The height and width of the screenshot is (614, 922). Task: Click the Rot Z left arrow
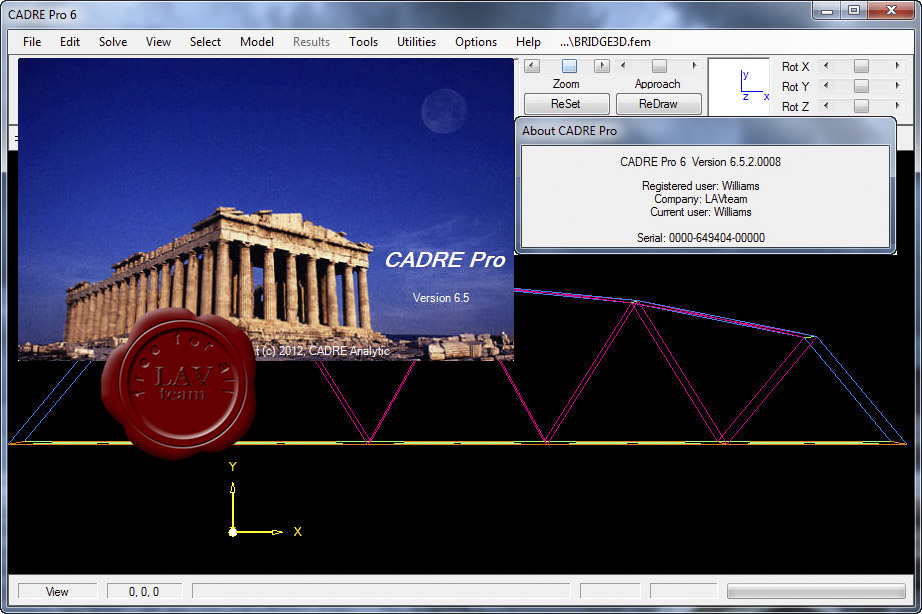click(826, 106)
